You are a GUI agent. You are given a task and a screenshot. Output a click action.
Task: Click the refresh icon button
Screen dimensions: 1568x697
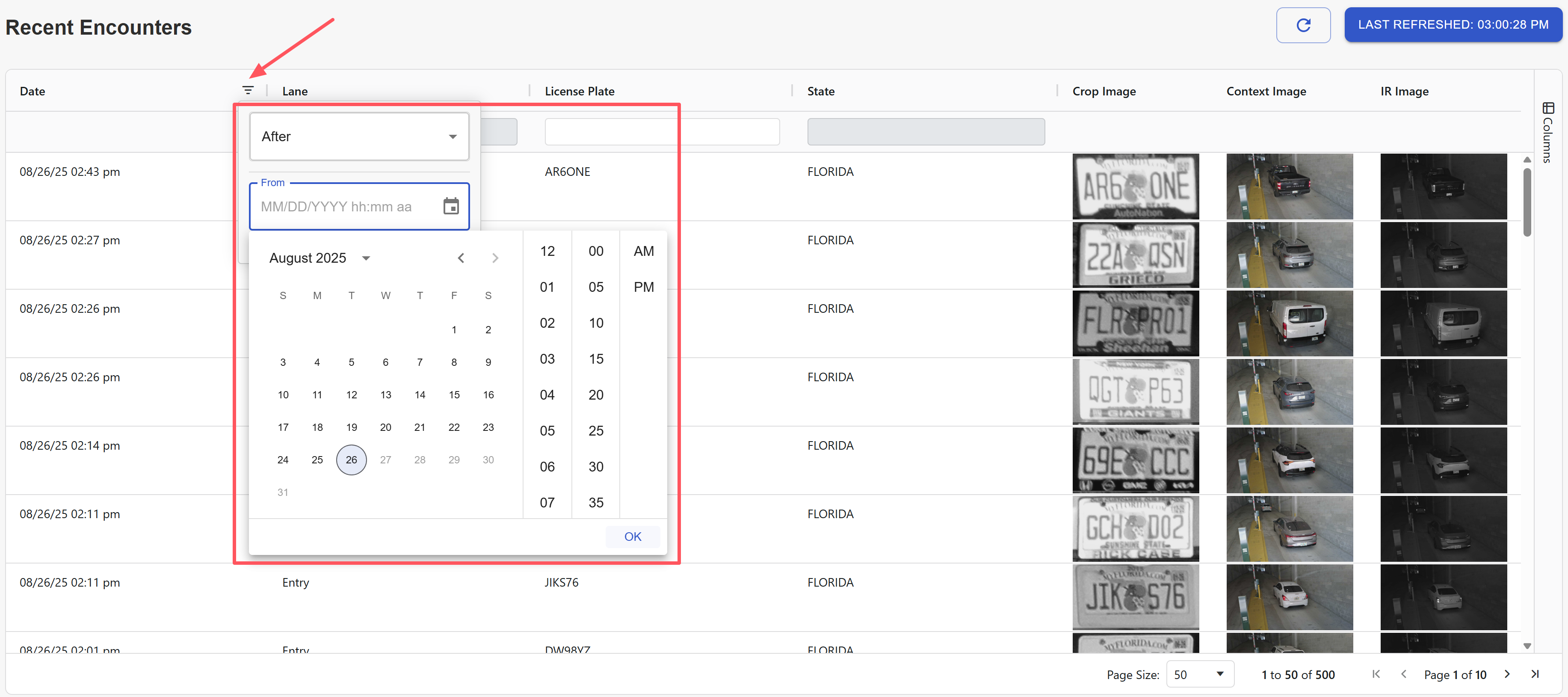click(x=1303, y=25)
